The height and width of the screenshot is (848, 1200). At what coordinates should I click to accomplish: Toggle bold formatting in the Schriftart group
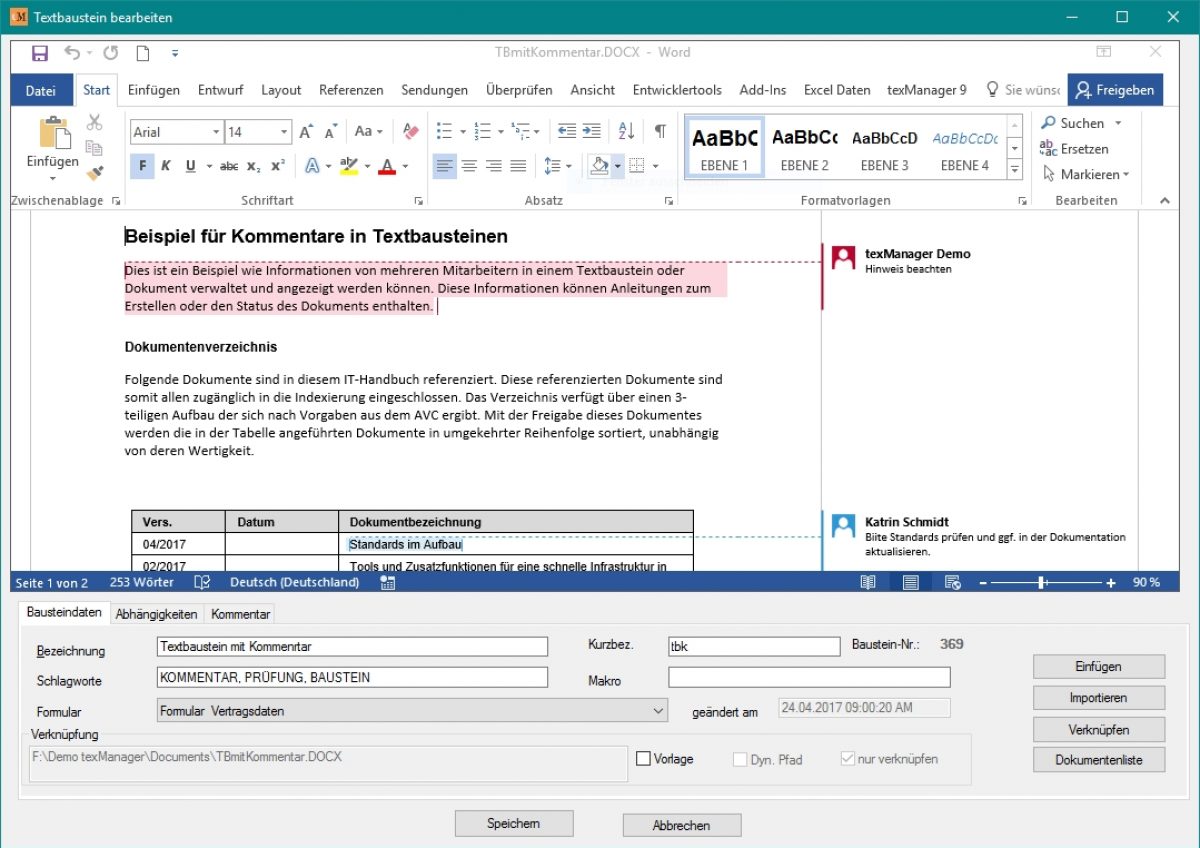pos(141,166)
